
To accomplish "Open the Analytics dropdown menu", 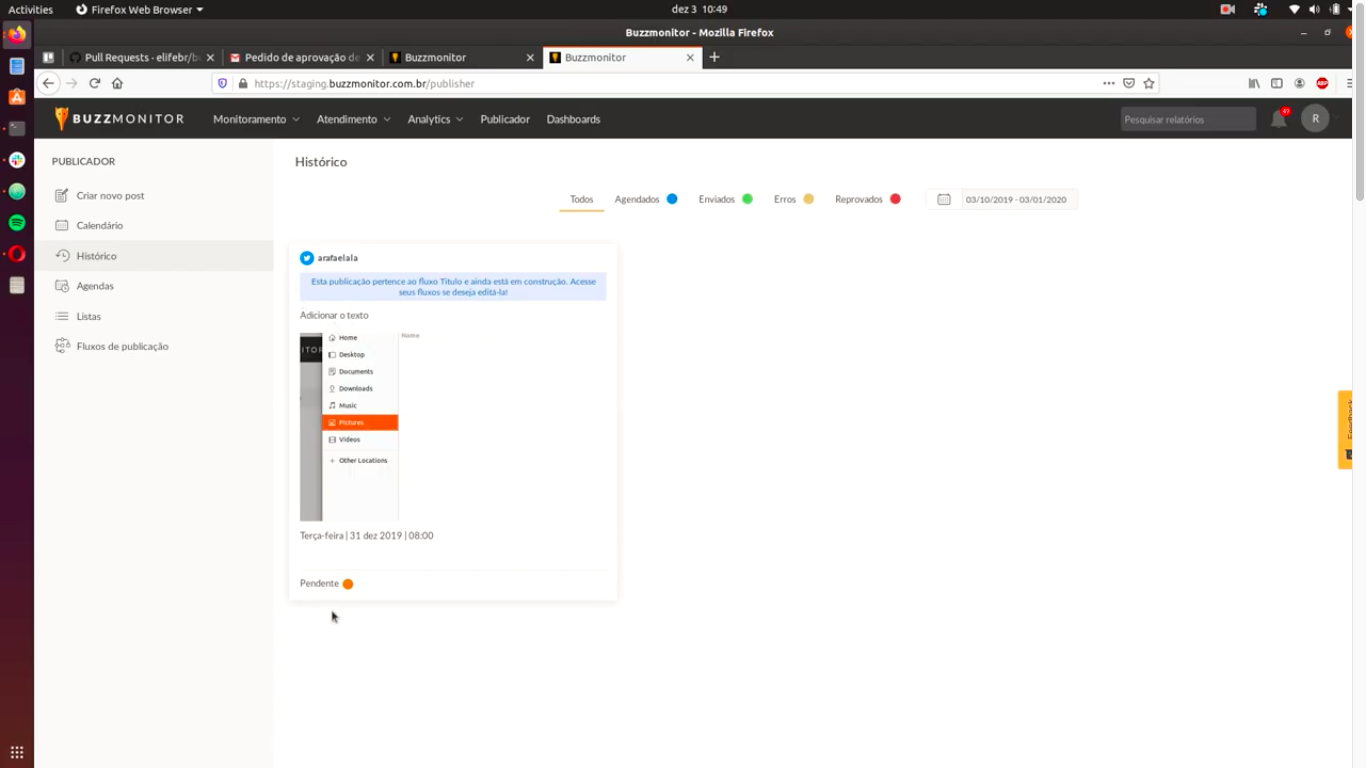I will click(435, 119).
